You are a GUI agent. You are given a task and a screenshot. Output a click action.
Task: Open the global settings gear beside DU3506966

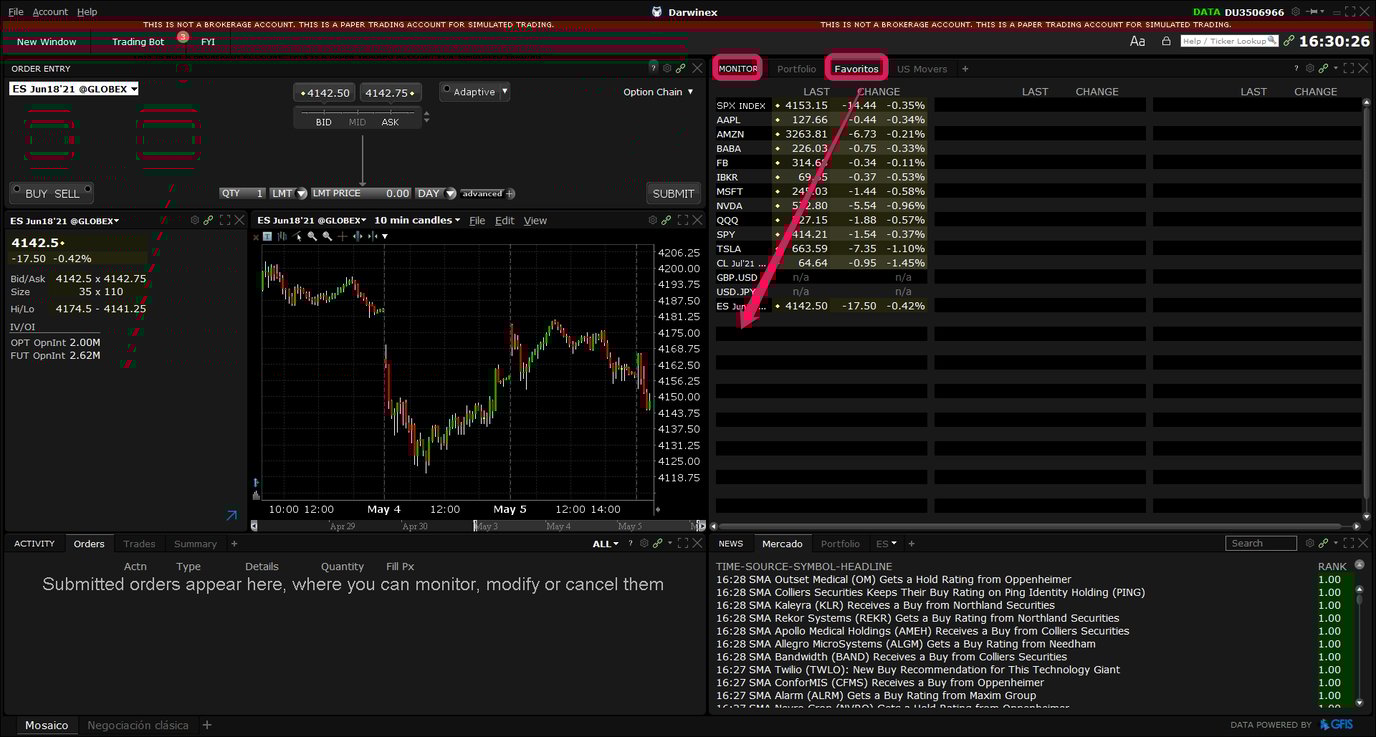1296,12
